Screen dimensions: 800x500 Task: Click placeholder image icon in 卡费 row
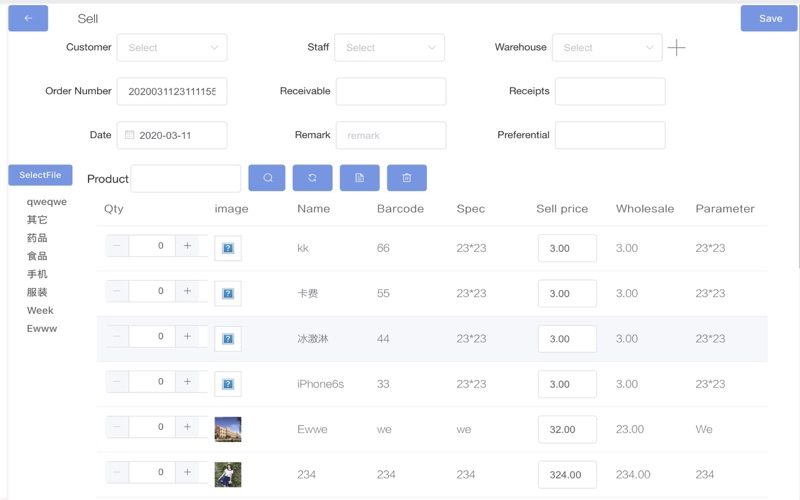tap(228, 293)
